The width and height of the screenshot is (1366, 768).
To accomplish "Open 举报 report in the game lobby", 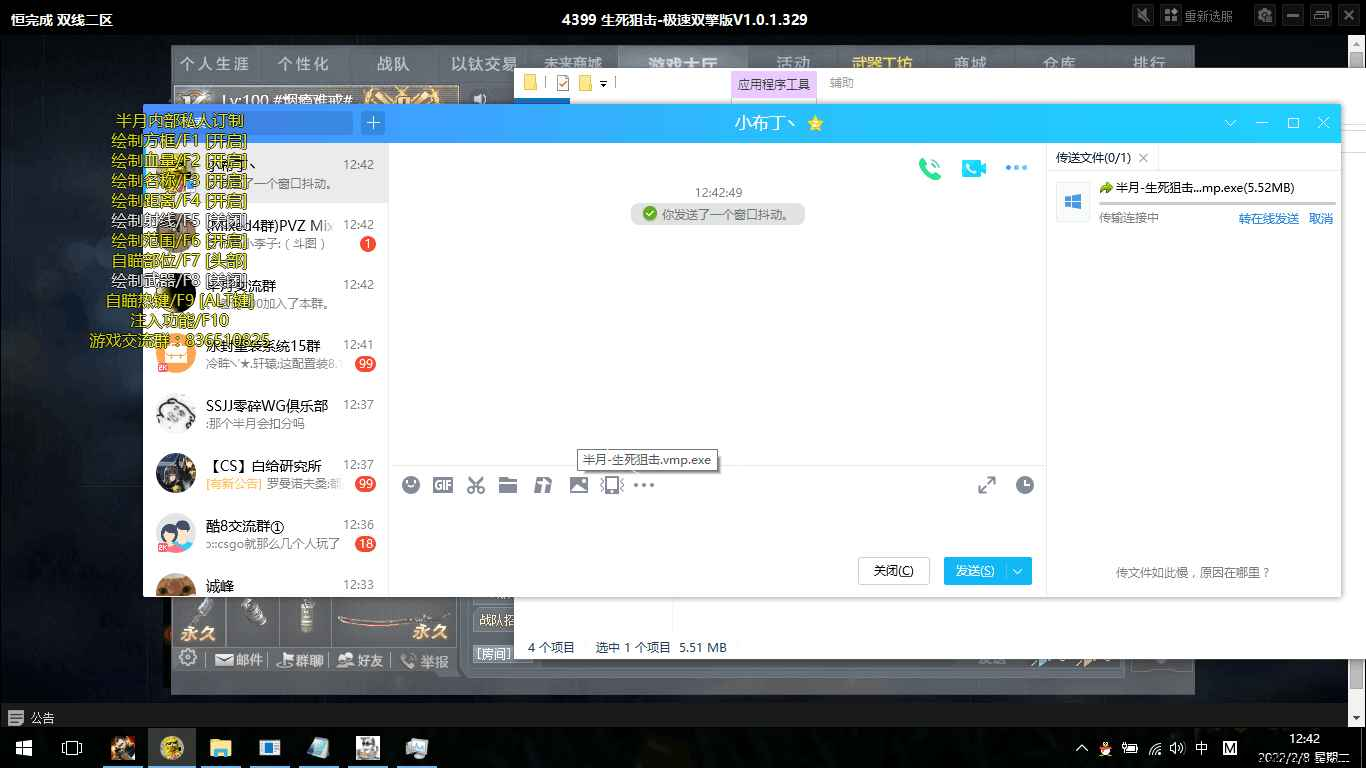I will point(424,660).
